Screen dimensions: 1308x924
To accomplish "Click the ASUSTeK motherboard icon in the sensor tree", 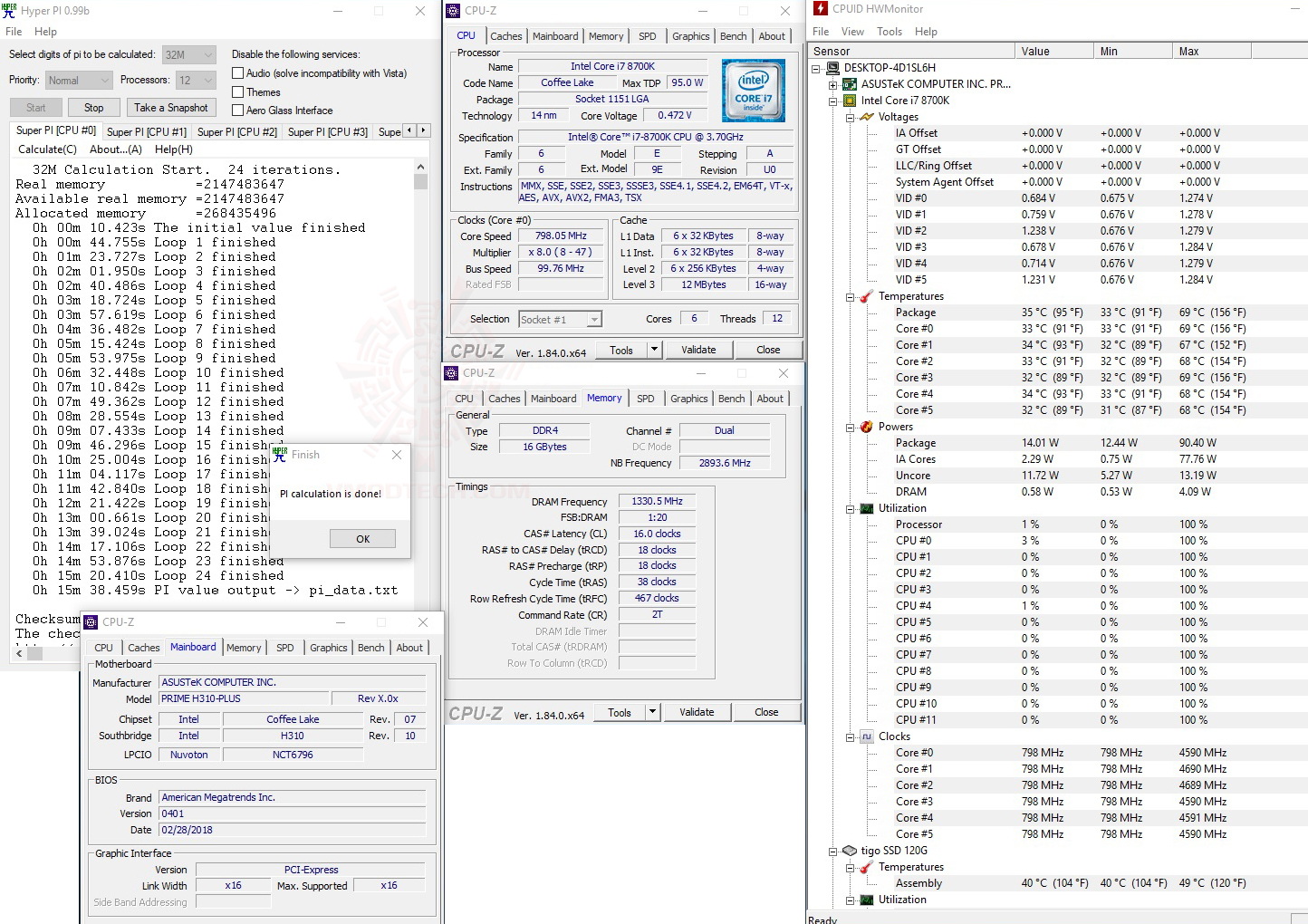I will 850,84.
